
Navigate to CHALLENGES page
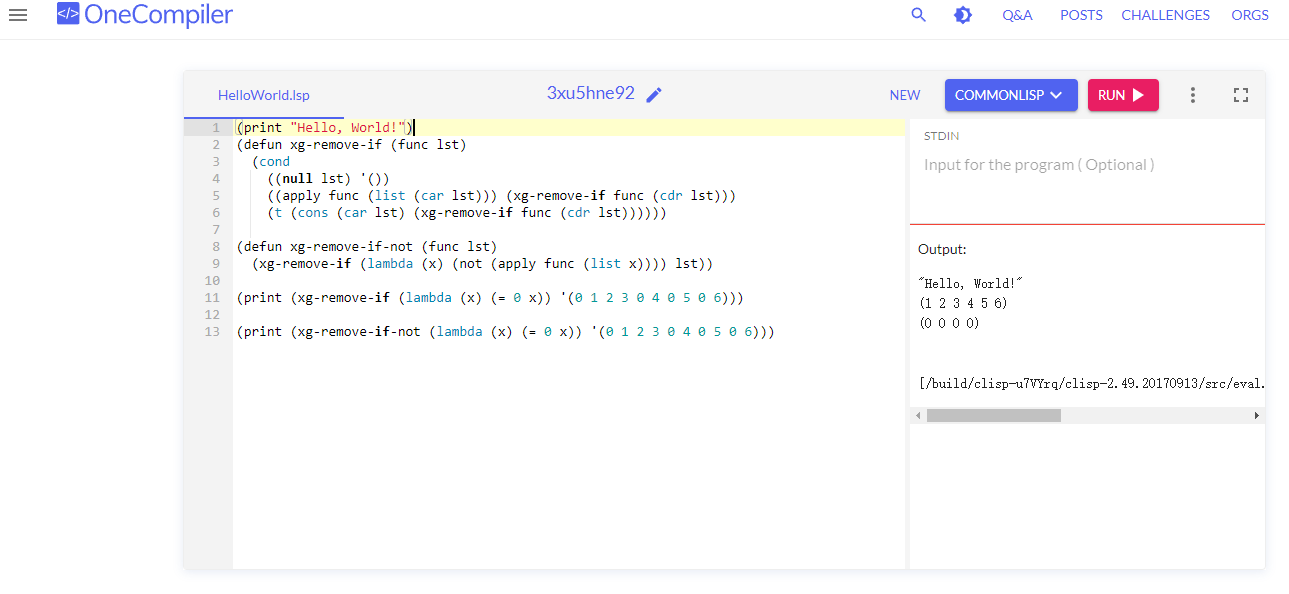pos(1165,15)
